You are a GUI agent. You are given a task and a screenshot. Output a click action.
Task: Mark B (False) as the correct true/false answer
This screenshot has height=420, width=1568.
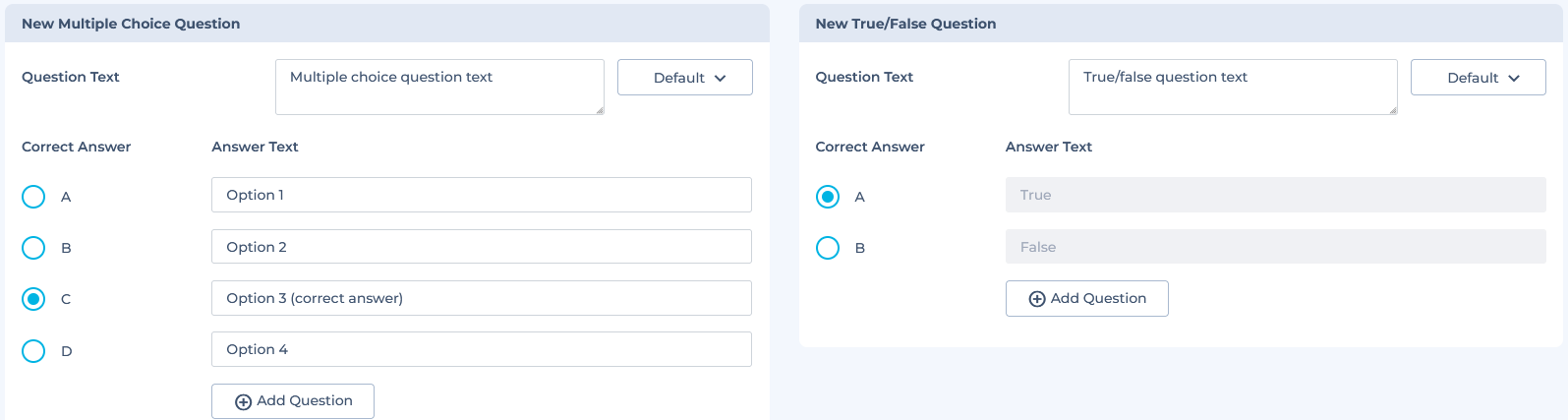tap(828, 248)
